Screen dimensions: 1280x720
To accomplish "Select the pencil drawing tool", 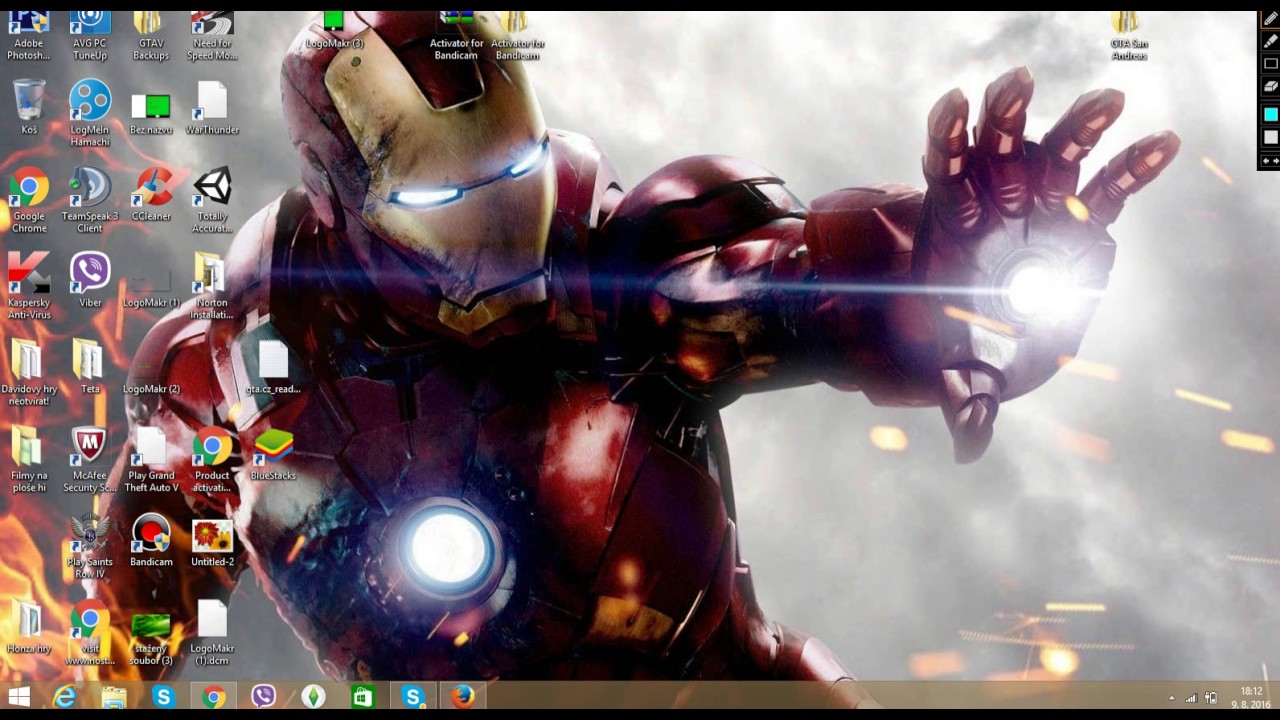I will 1270,19.
